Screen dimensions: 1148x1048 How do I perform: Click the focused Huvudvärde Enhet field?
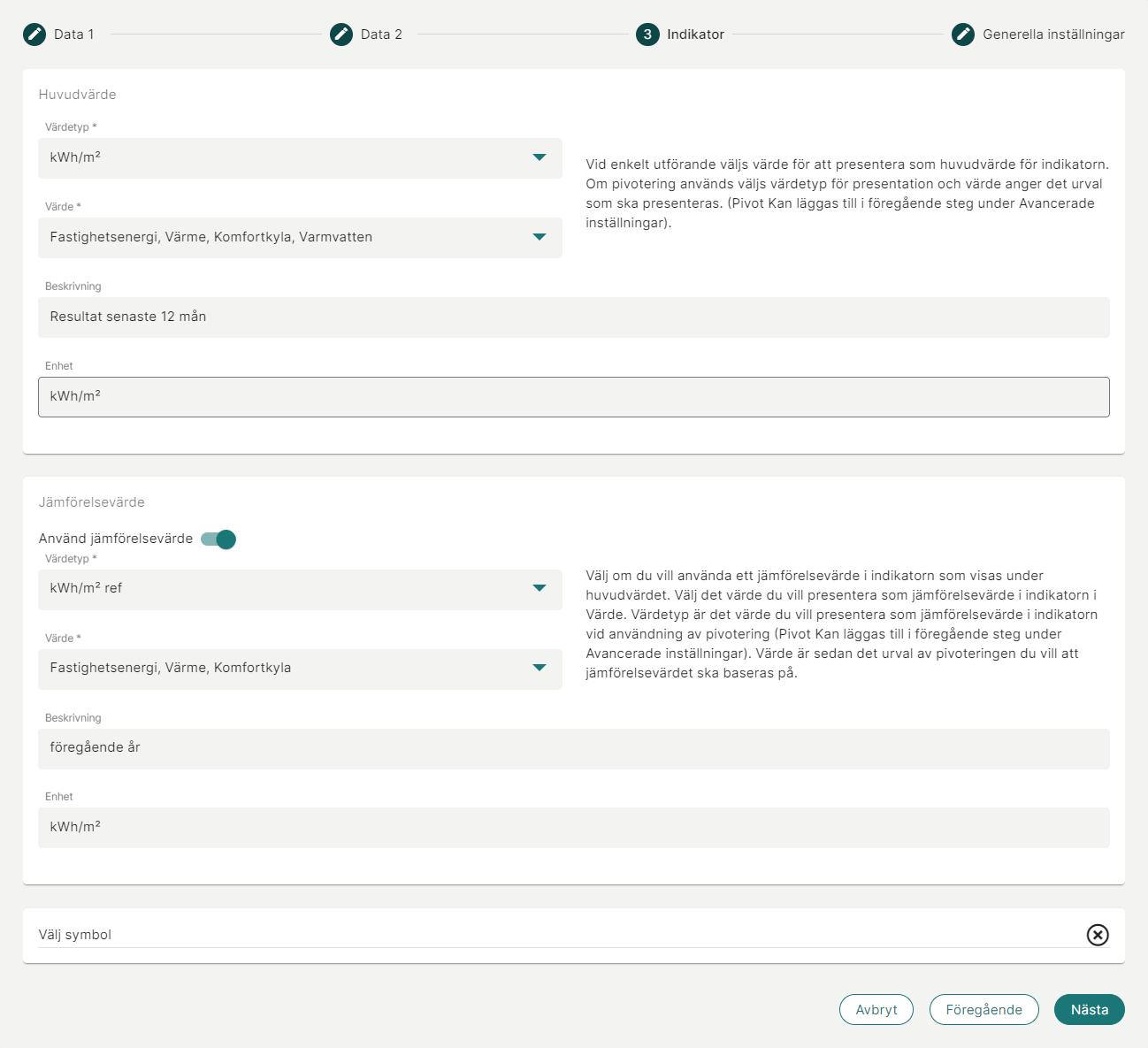click(574, 397)
